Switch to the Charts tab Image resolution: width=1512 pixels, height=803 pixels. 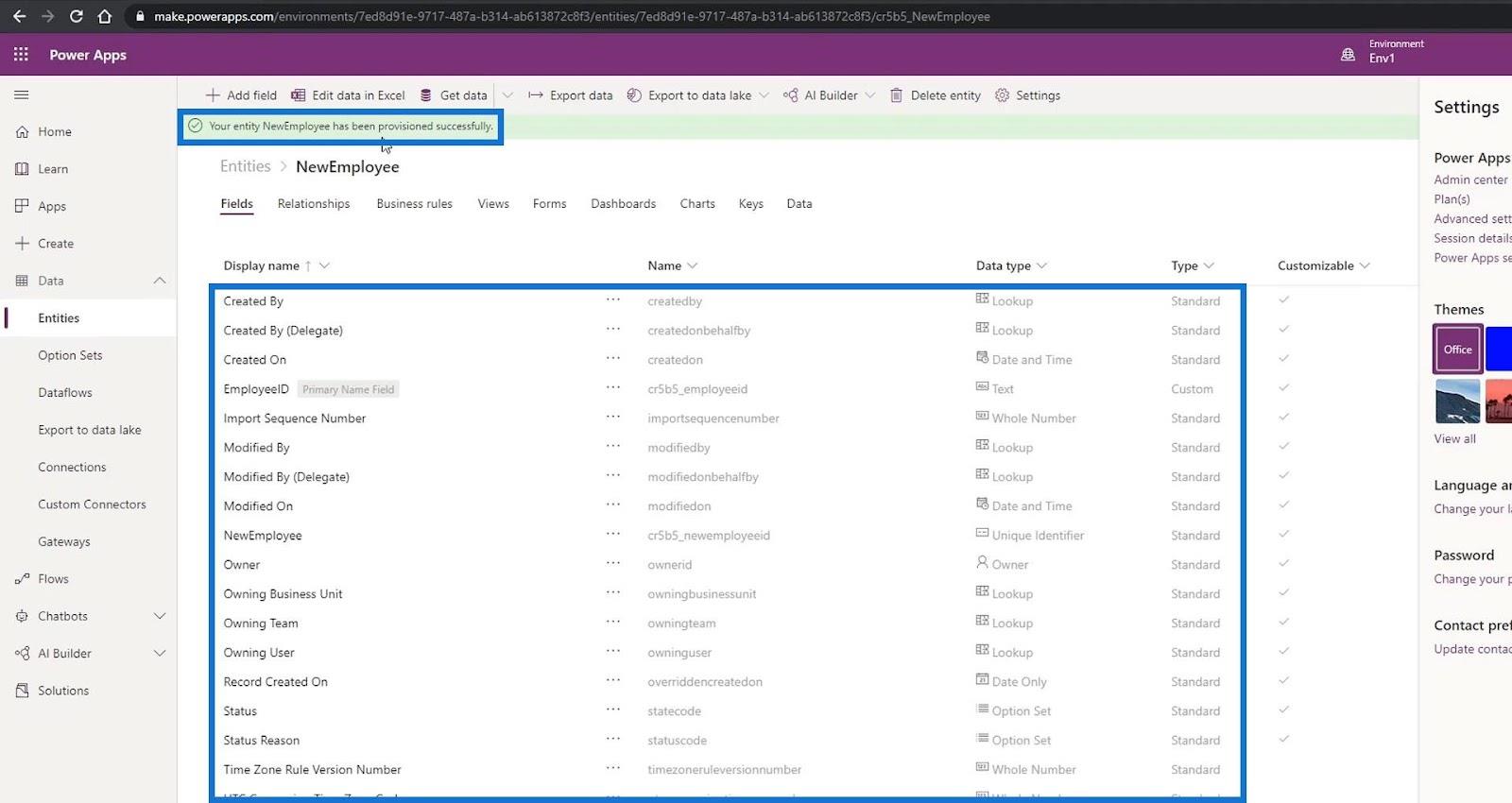(x=697, y=204)
